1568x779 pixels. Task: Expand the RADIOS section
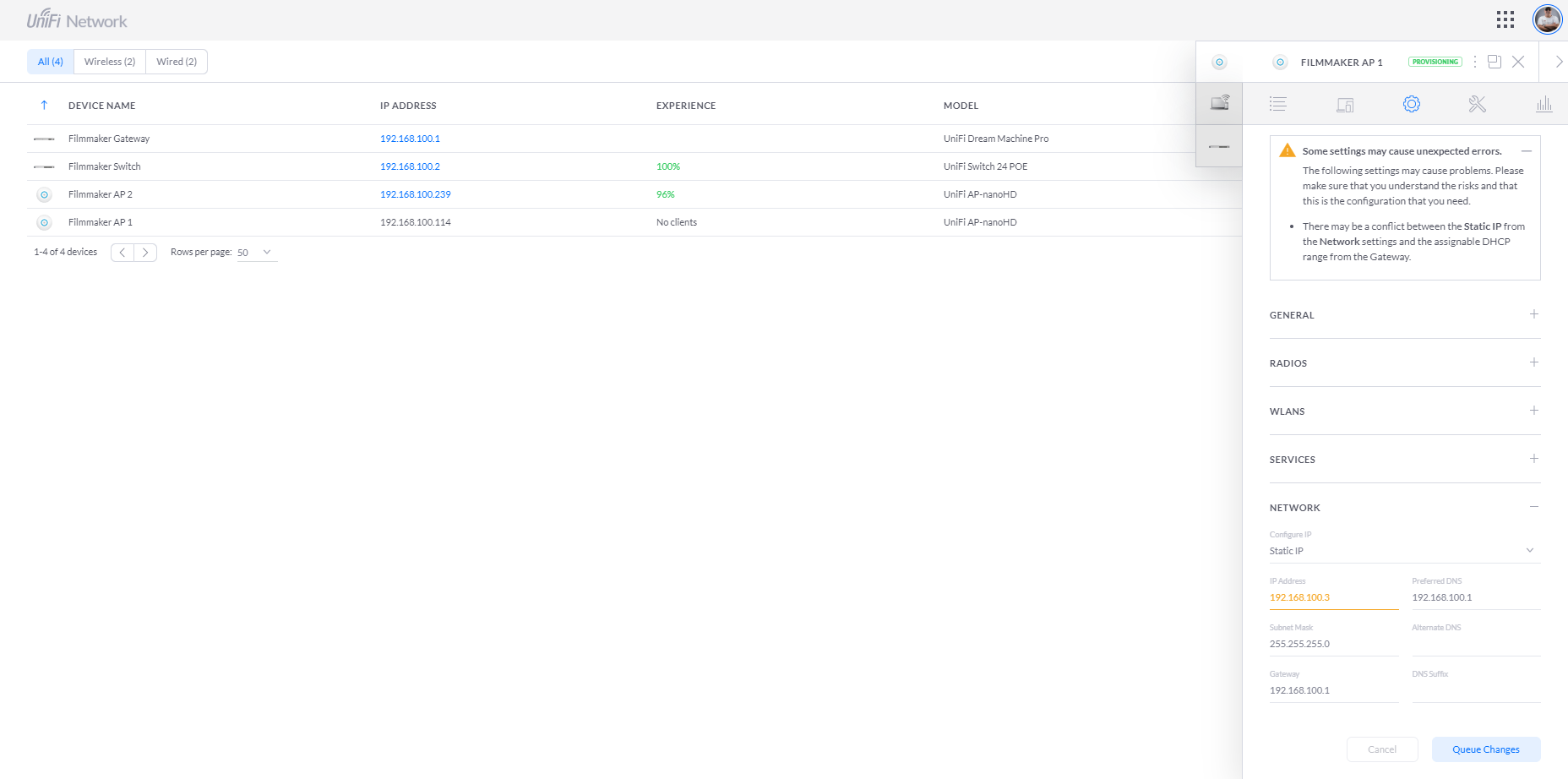coord(1534,362)
